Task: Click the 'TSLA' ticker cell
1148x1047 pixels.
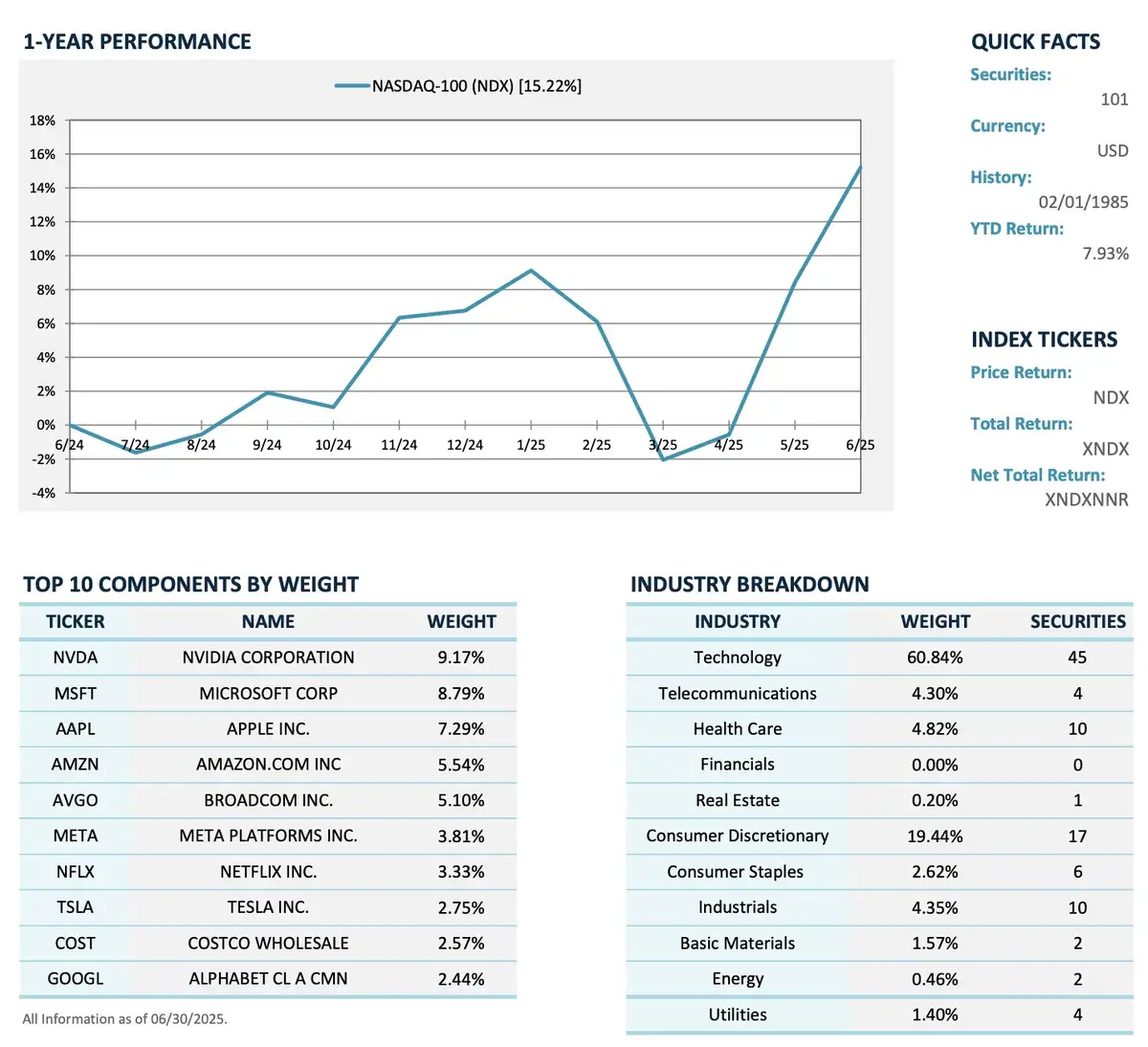Action: pos(76,908)
